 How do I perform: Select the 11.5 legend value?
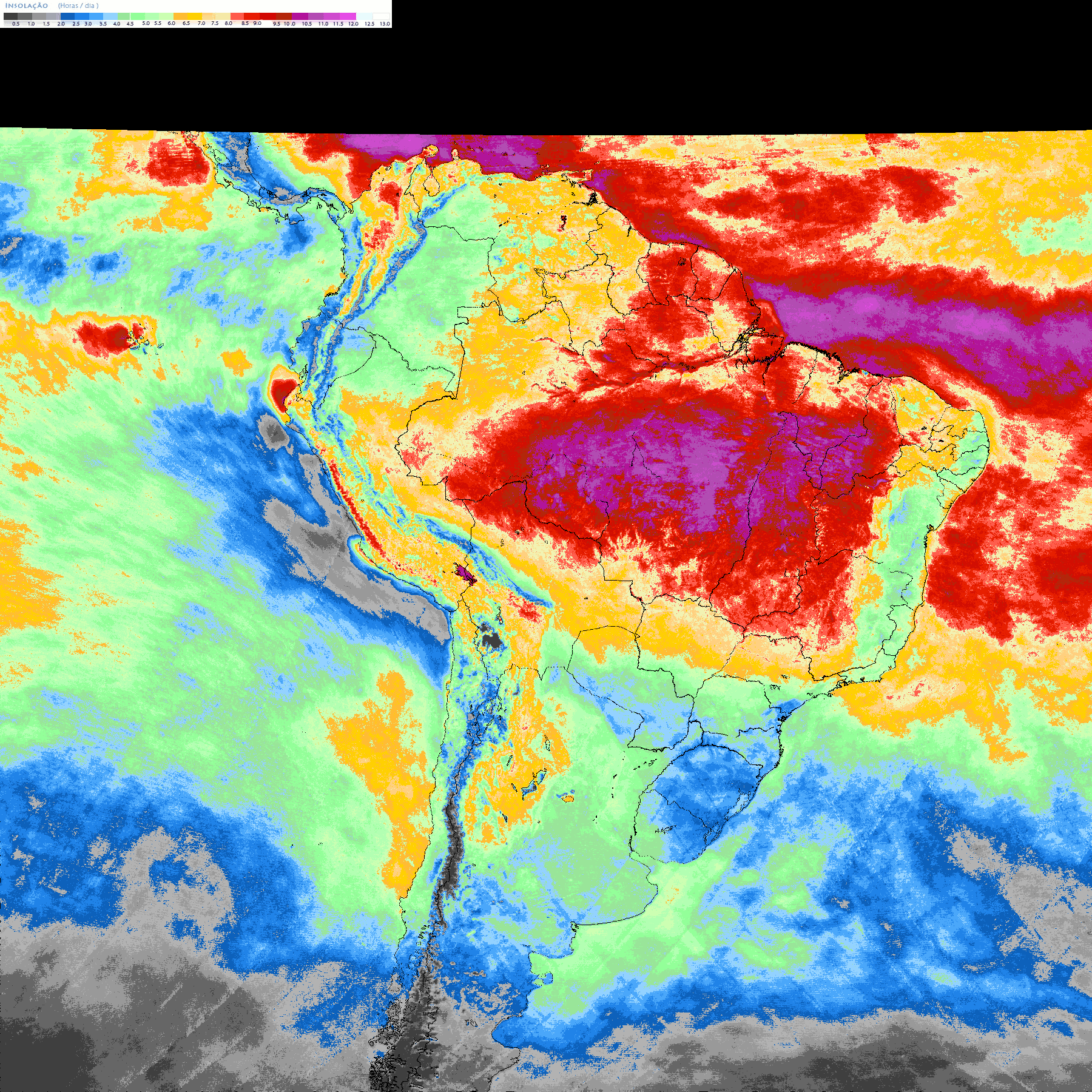pyautogui.click(x=338, y=24)
